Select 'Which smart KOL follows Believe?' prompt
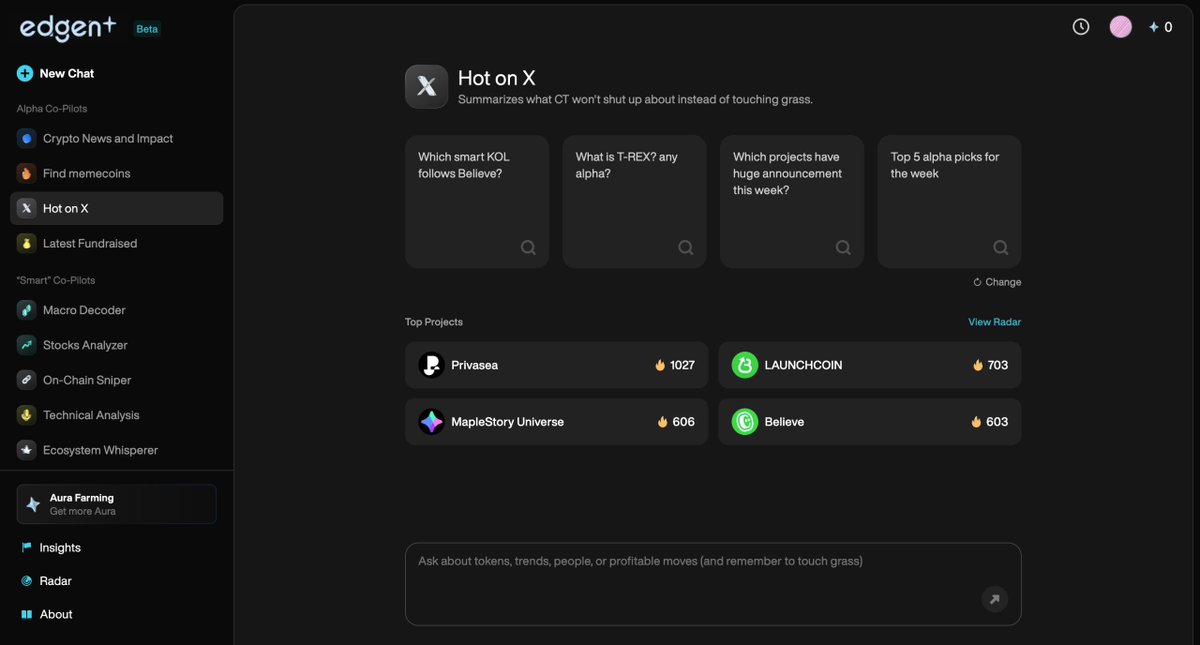 (x=477, y=201)
